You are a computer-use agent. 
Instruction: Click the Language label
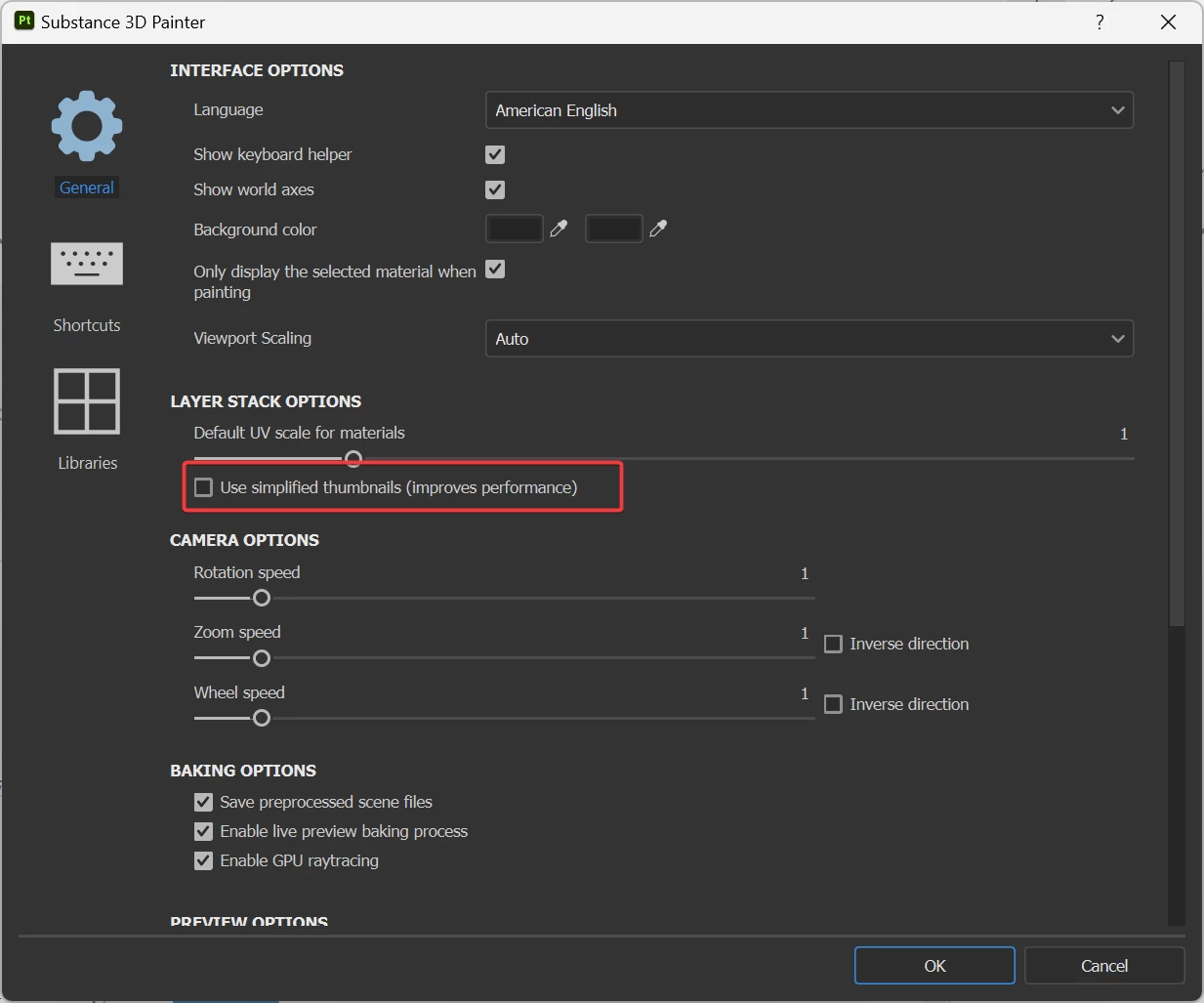tap(228, 109)
